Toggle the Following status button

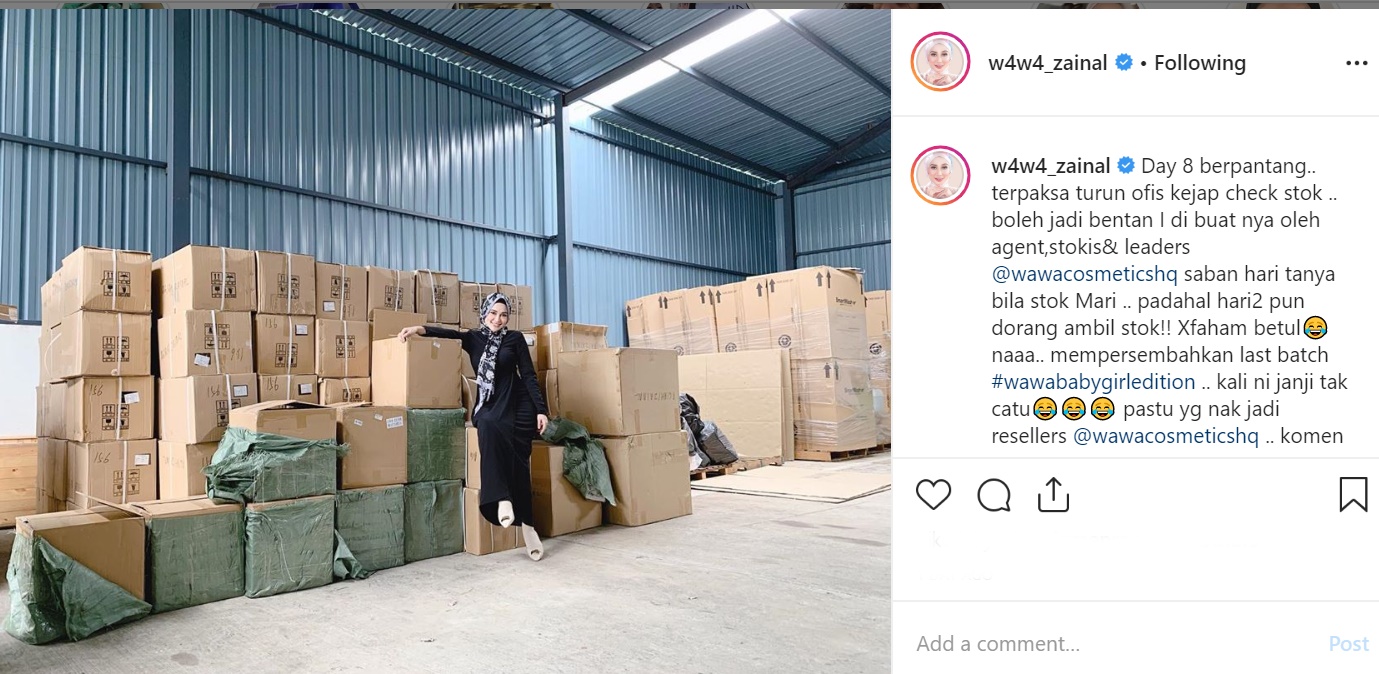1200,63
